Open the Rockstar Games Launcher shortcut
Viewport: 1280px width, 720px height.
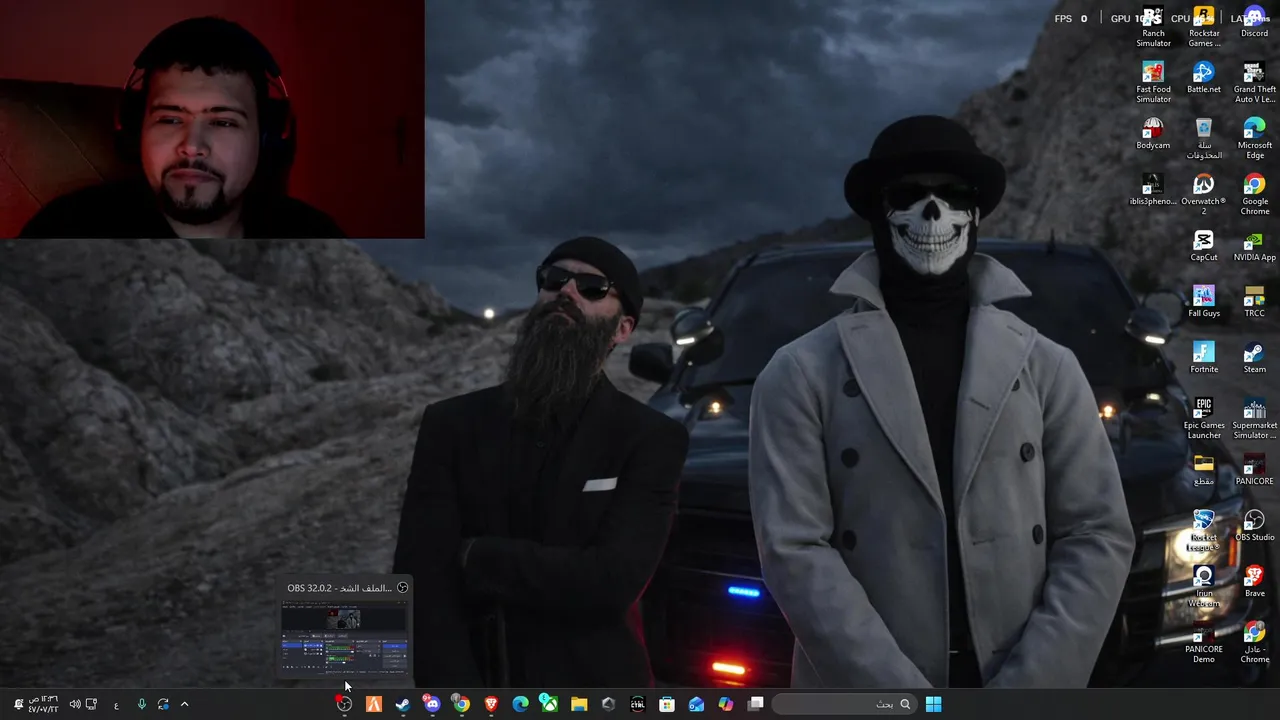coord(1204,27)
